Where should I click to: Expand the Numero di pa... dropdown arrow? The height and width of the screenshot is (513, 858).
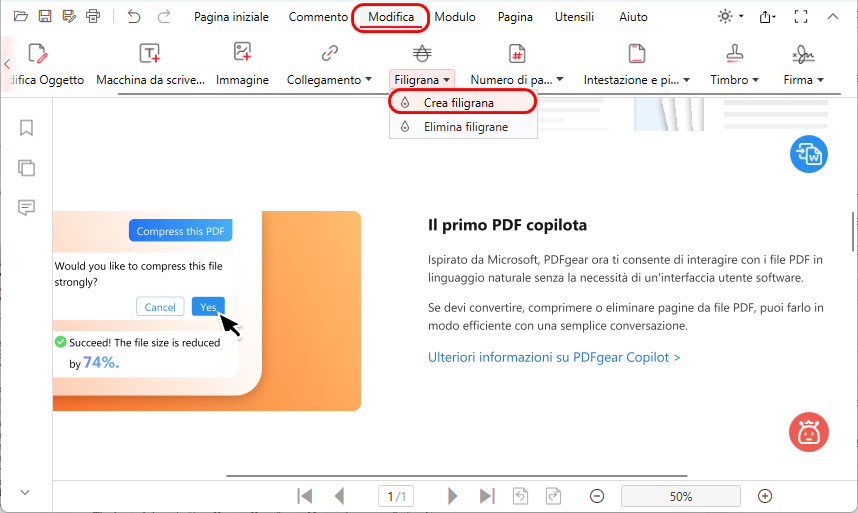[560, 79]
